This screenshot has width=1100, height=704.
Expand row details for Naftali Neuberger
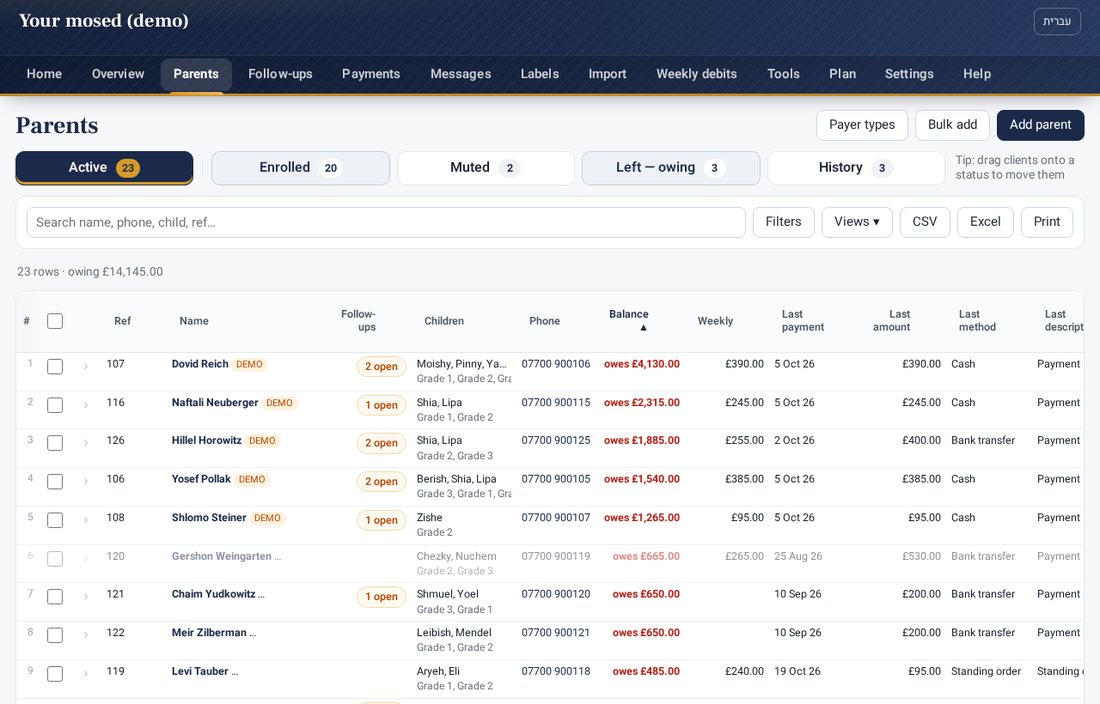pos(86,405)
